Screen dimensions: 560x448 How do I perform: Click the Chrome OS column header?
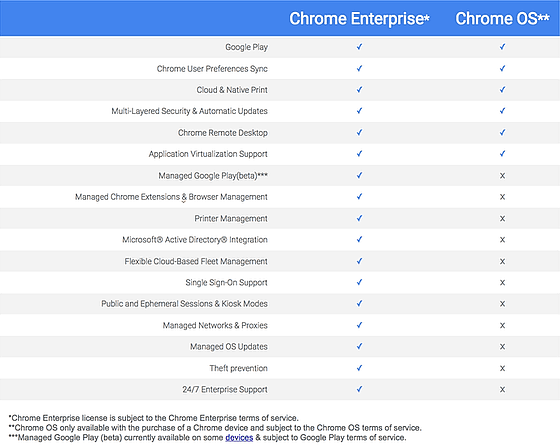(x=502, y=19)
